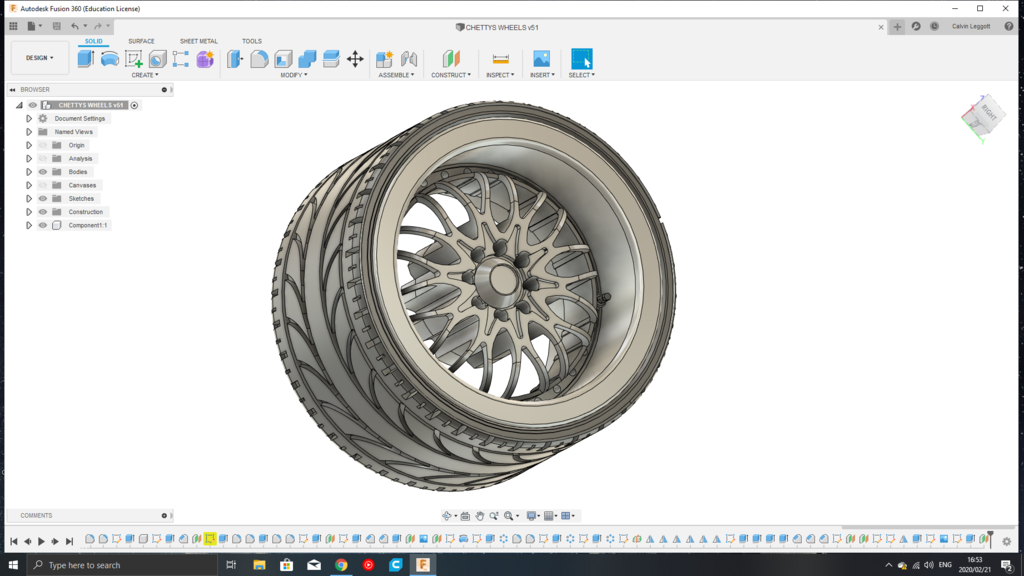Select the Move/Copy tool
1024x576 pixels.
click(357, 59)
